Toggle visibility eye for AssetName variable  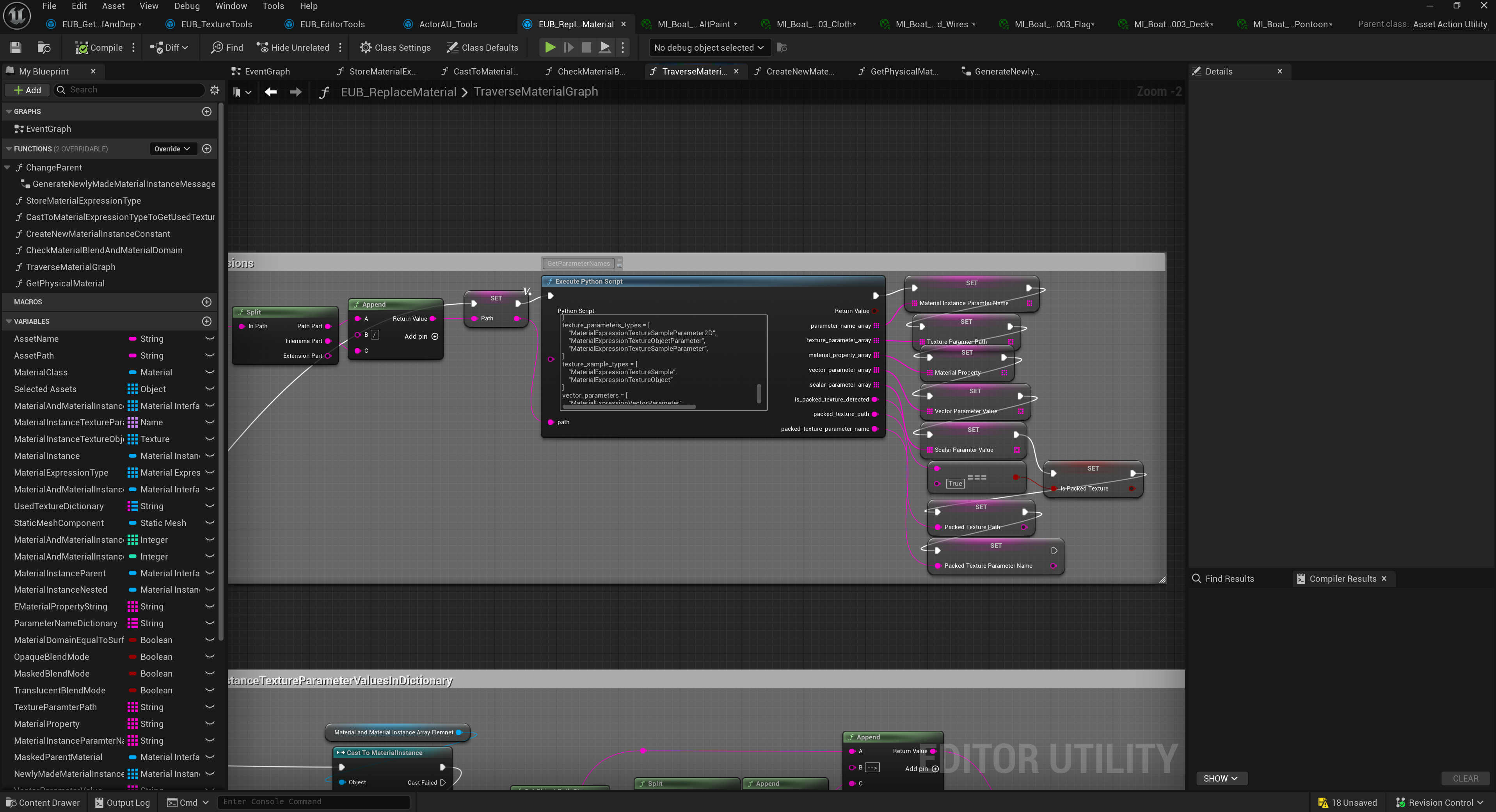point(210,339)
